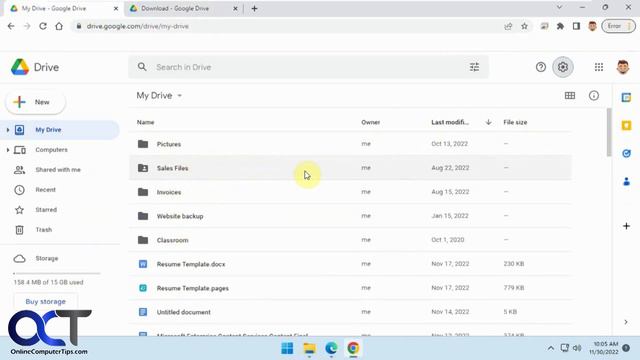
Task: Show search options filter icon
Action: (474, 67)
